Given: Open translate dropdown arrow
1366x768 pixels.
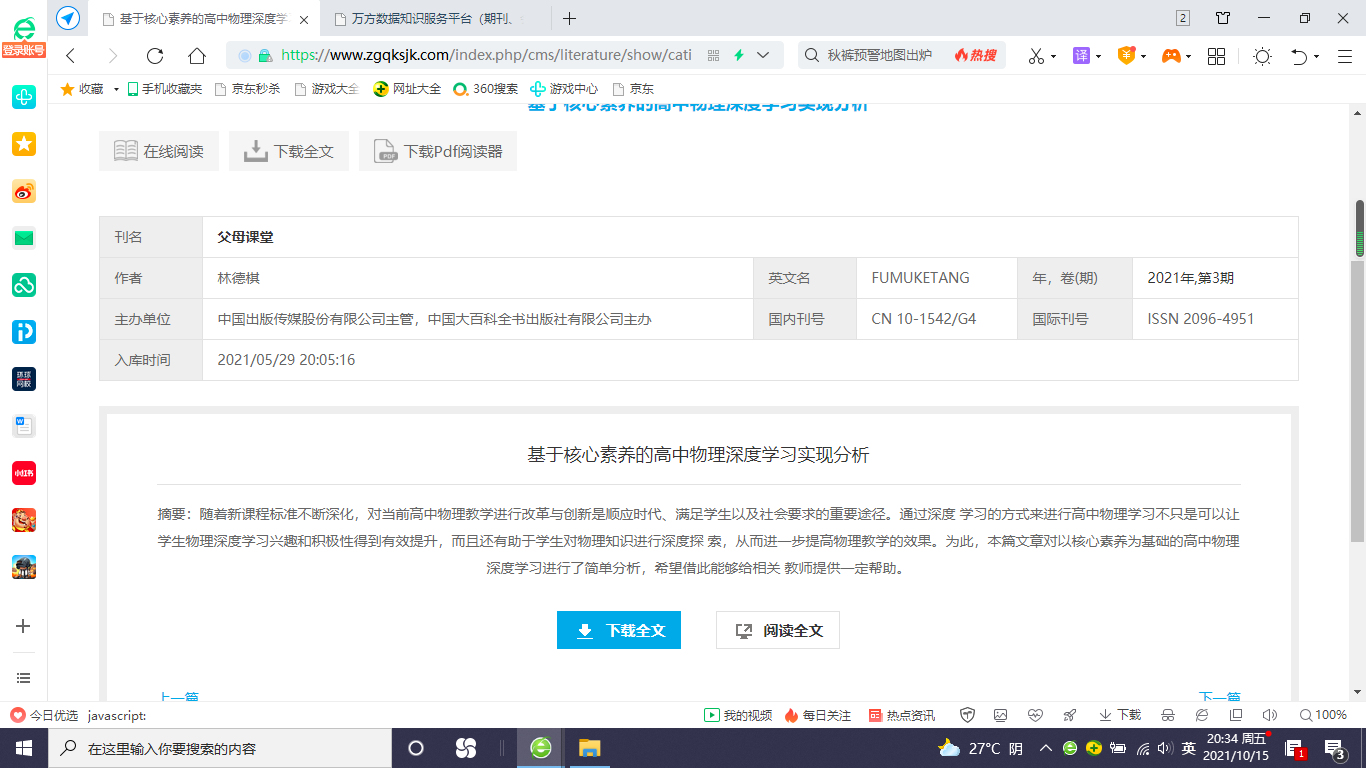Looking at the screenshot, I should 1098,57.
